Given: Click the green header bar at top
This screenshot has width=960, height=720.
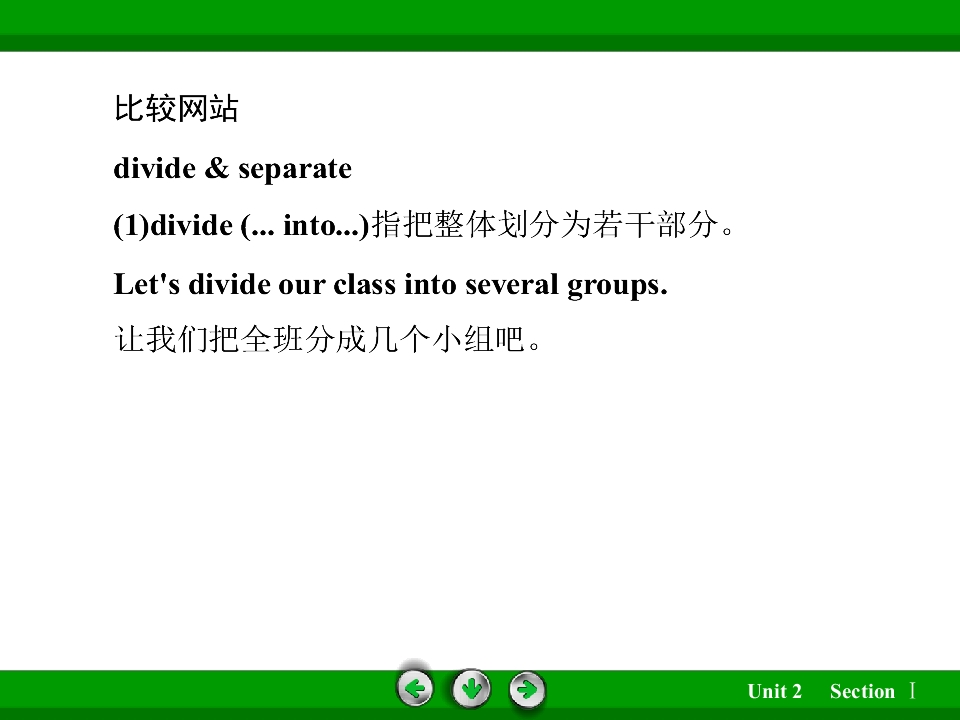Looking at the screenshot, I should (x=480, y=25).
